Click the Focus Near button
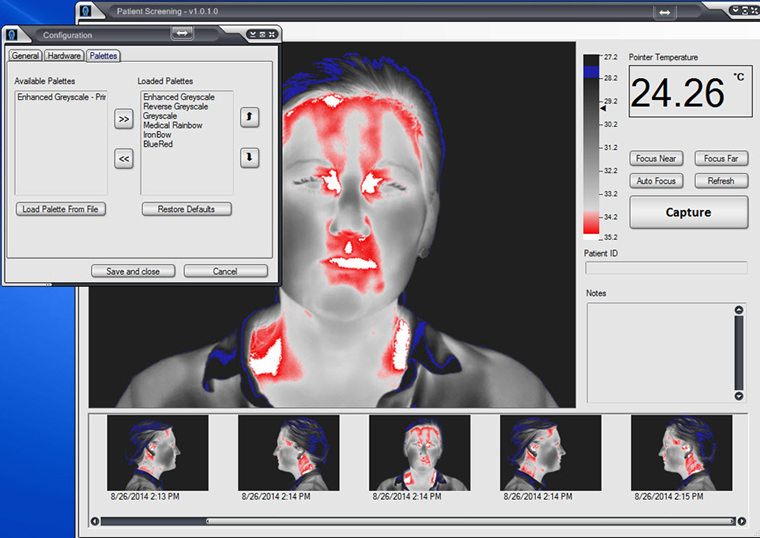Image resolution: width=760 pixels, height=538 pixels. 656,158
